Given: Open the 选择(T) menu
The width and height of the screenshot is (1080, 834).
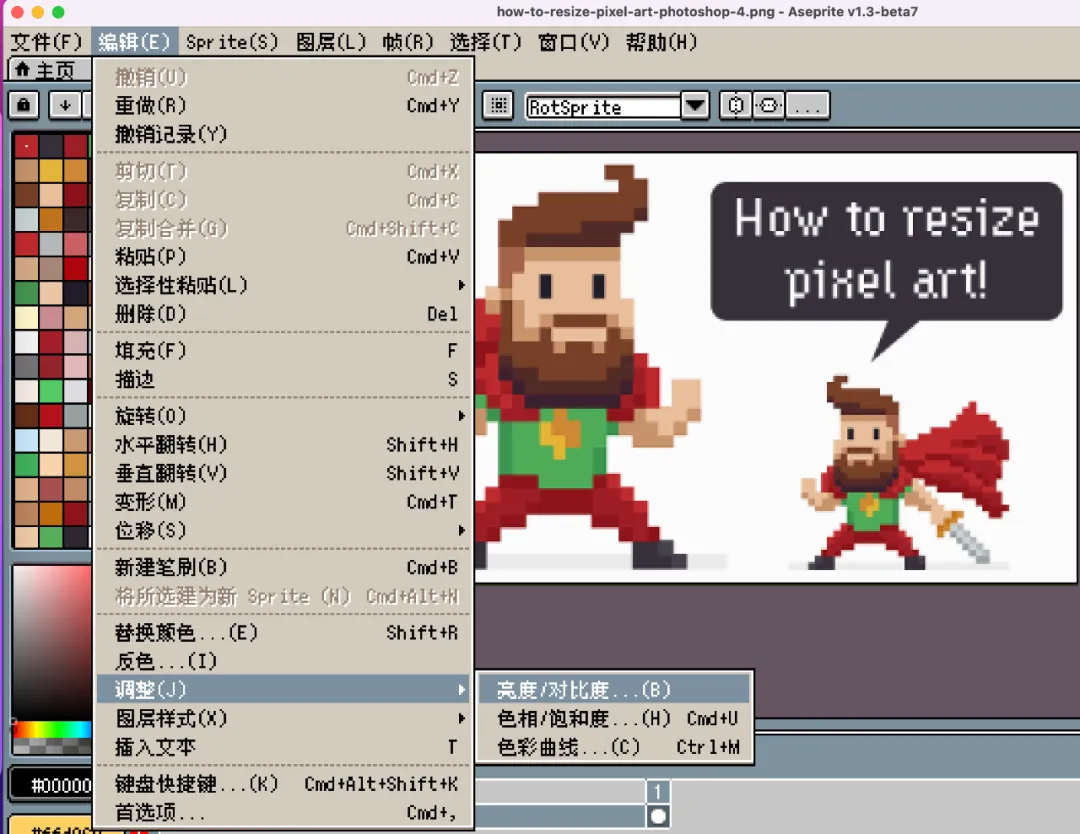Looking at the screenshot, I should (486, 42).
